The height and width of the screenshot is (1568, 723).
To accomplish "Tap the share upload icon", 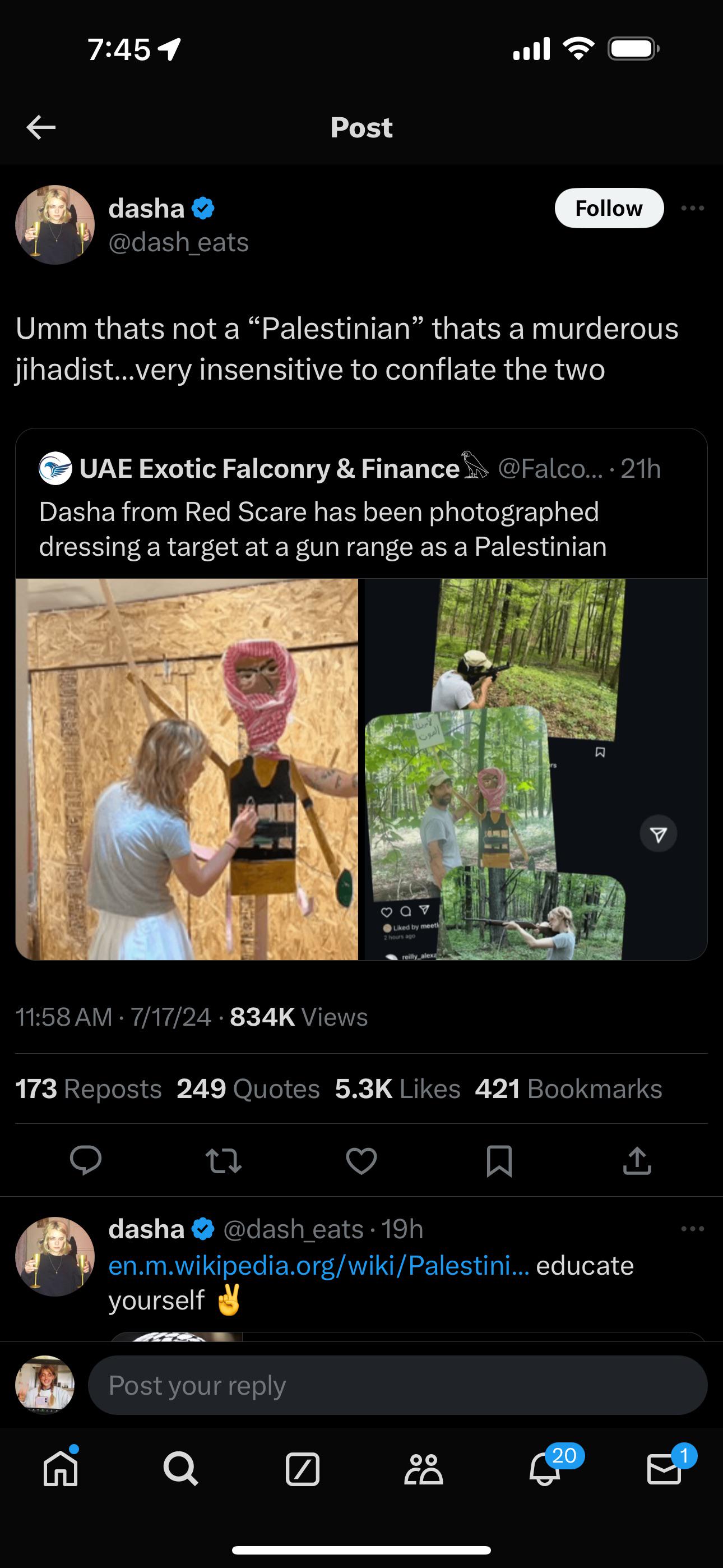I will point(637,1160).
